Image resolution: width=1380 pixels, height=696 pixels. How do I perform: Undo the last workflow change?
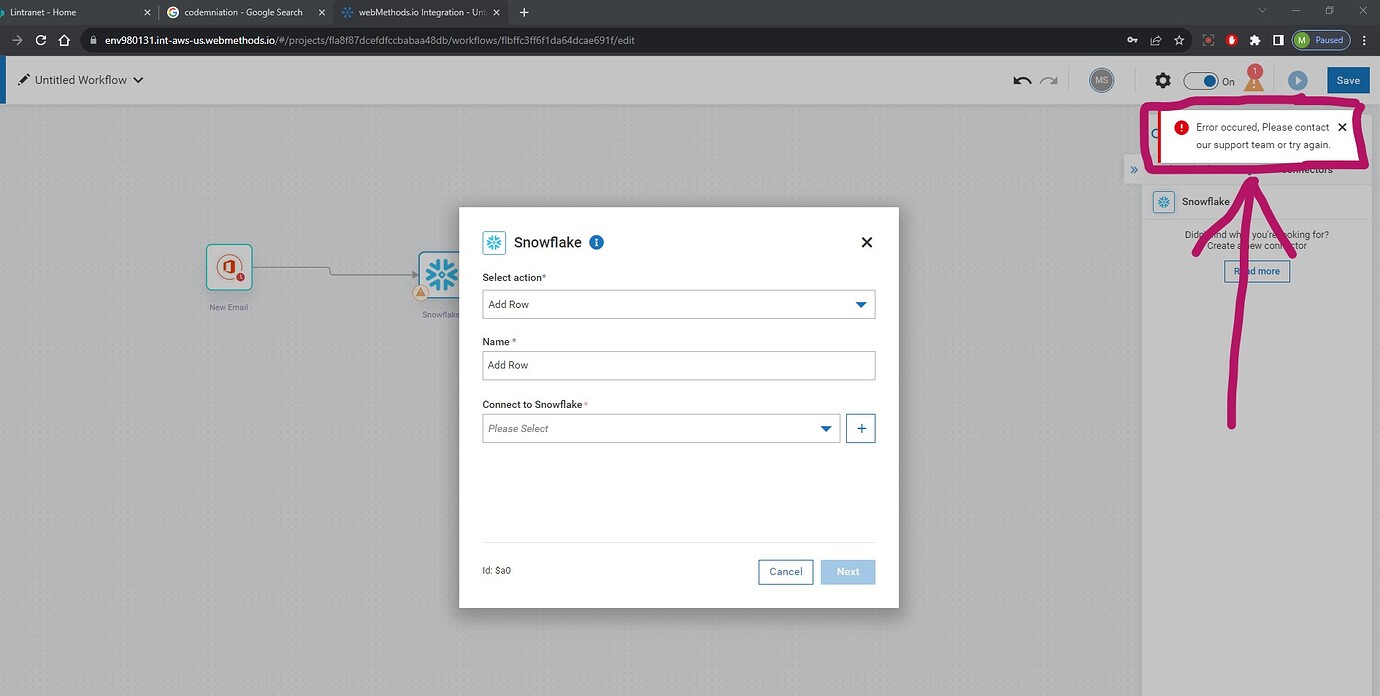pos(1022,80)
